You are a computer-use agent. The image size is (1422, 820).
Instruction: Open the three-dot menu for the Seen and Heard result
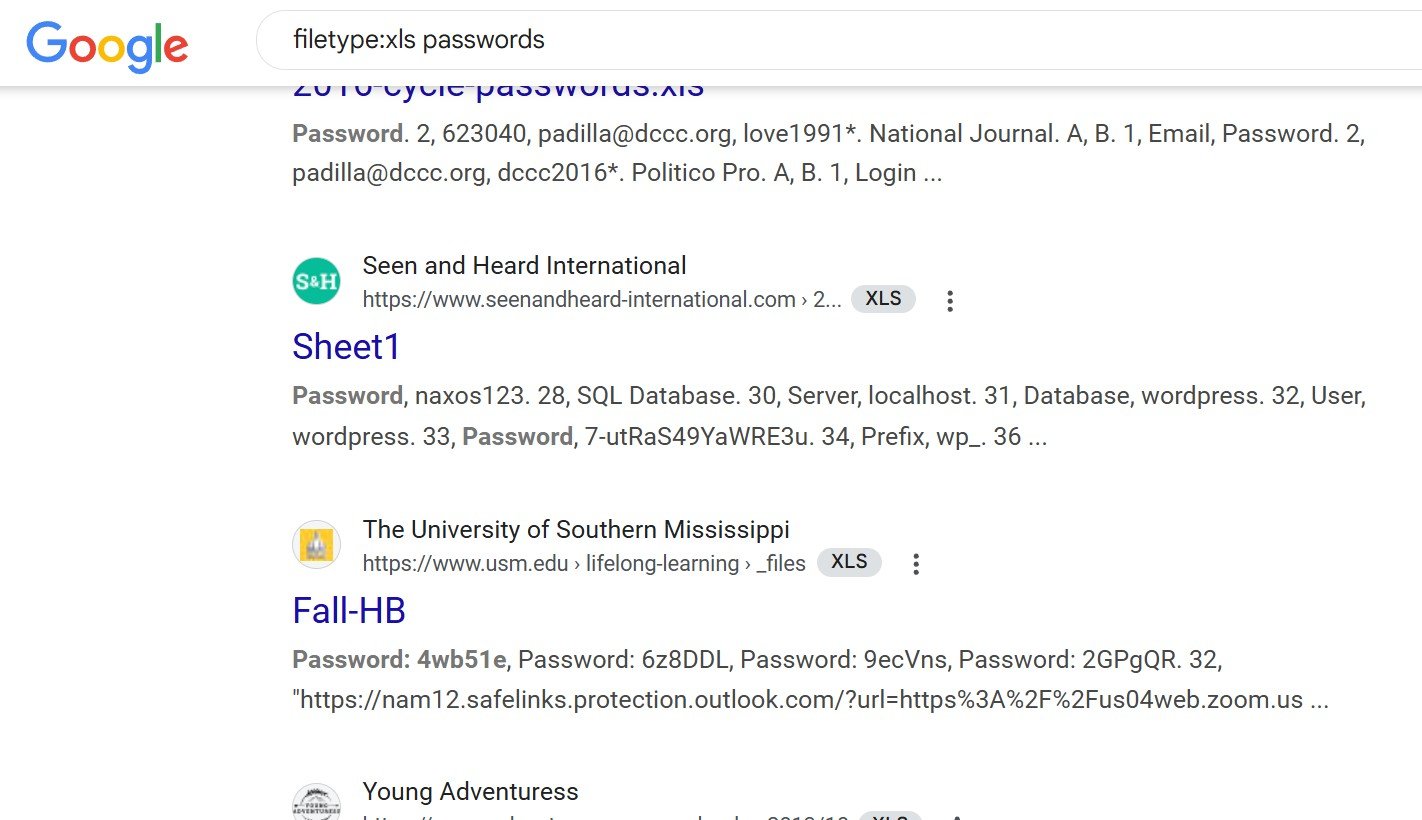(949, 300)
